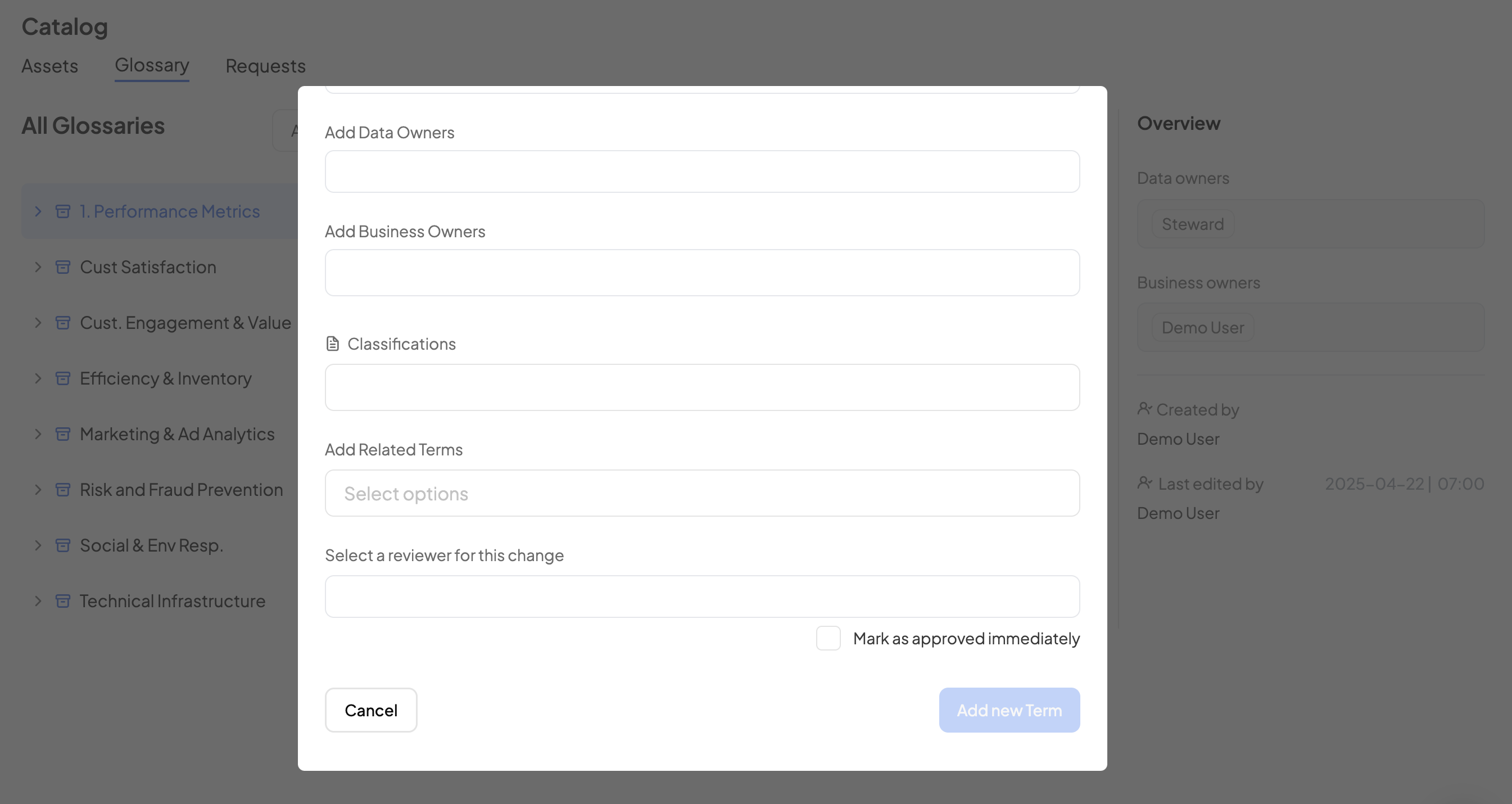Click the Classifications document icon
The width and height of the screenshot is (1512, 804).
332,344
